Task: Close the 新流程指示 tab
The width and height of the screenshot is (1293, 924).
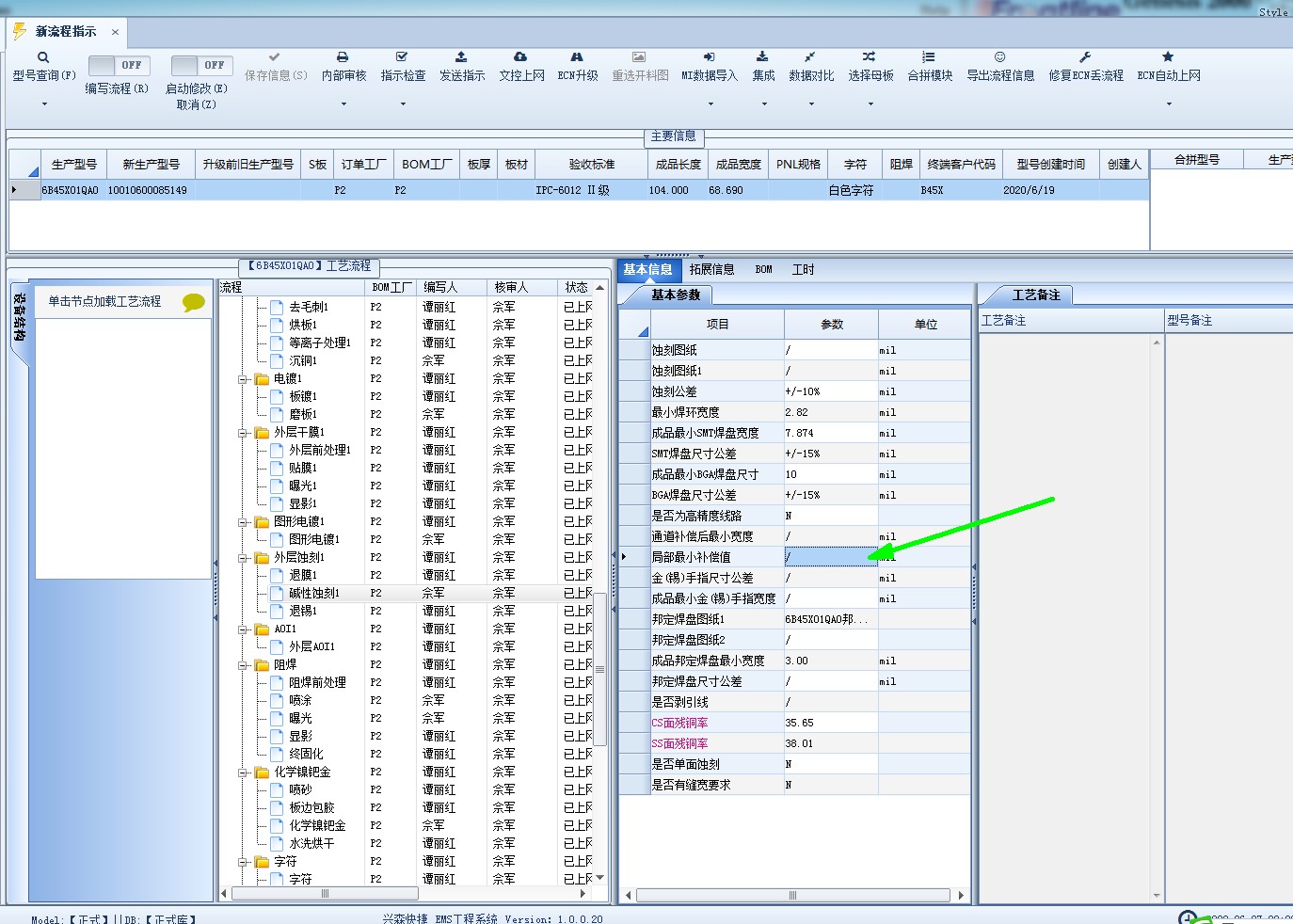Action: pos(115,32)
